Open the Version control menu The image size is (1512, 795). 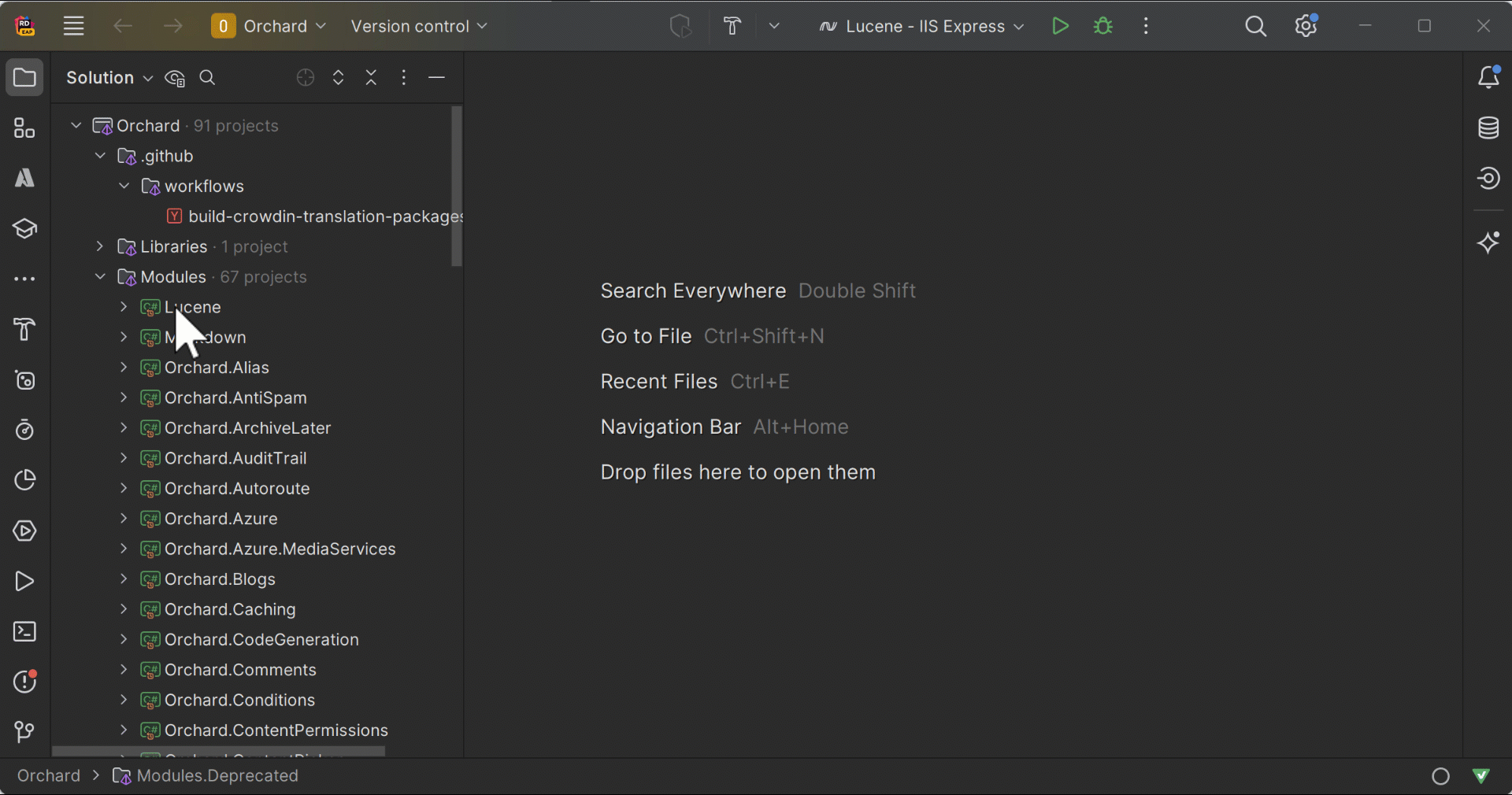pyautogui.click(x=418, y=26)
